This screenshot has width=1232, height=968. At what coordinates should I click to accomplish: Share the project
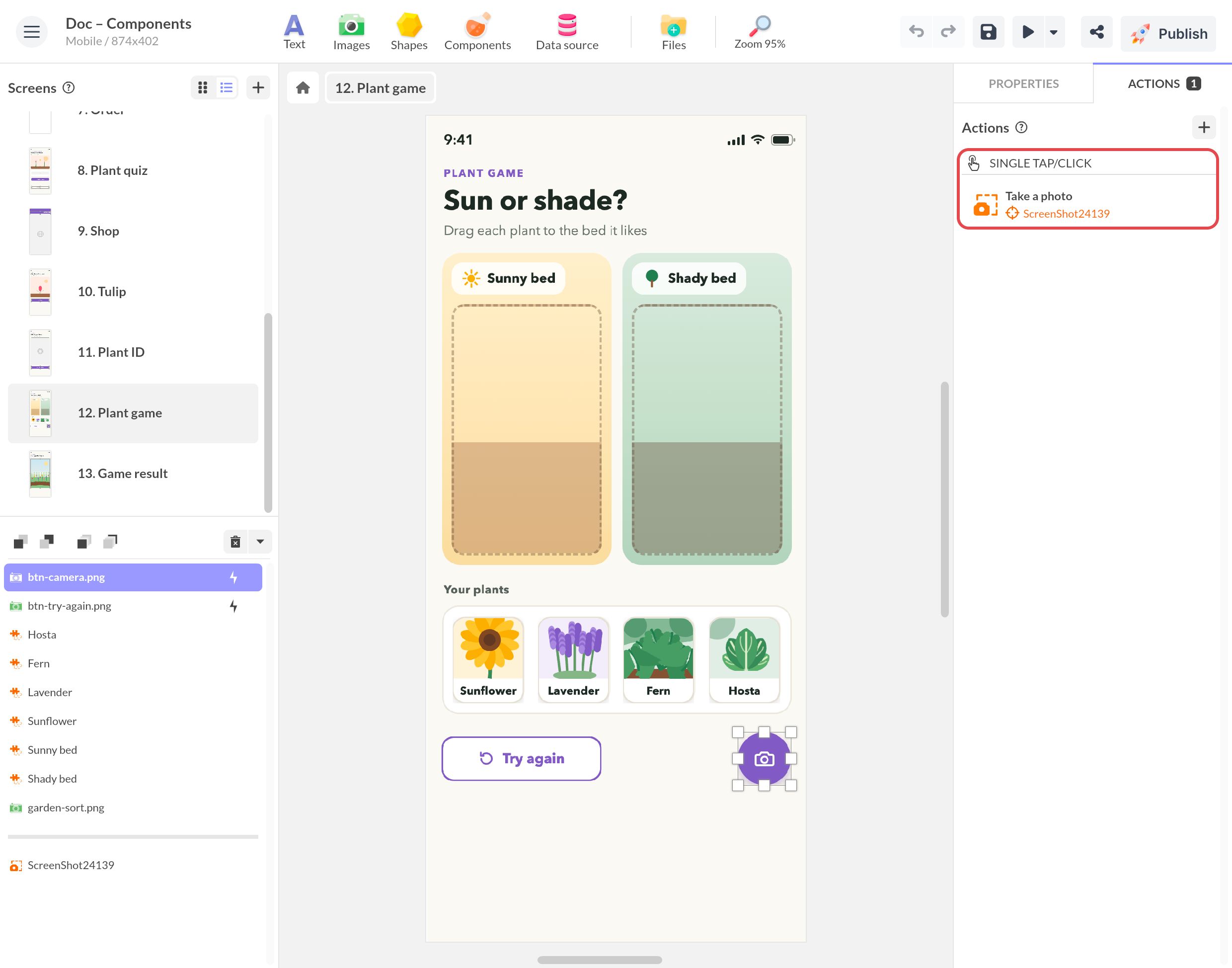pyautogui.click(x=1096, y=32)
